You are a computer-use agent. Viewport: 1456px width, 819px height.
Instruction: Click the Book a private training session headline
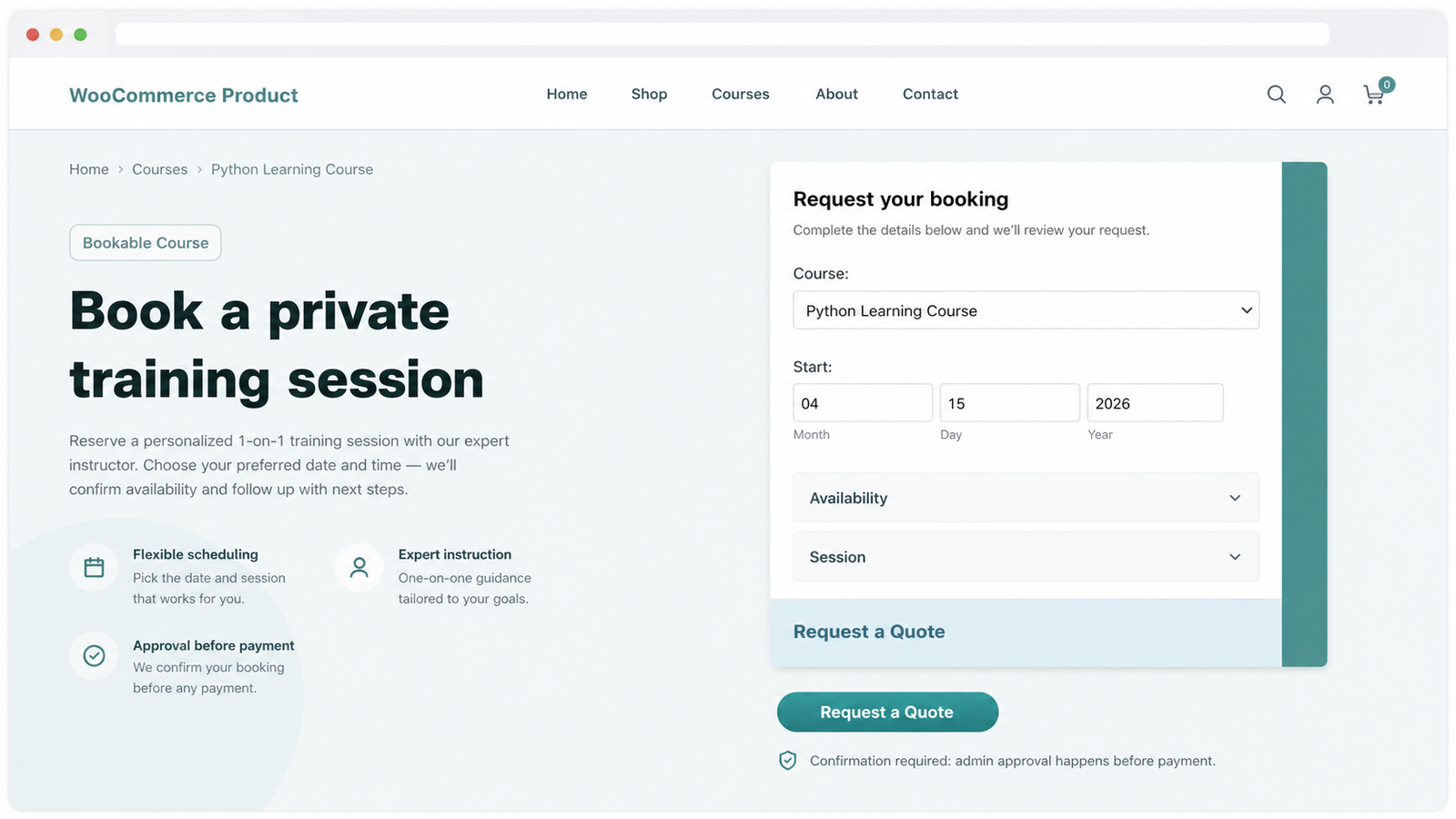(277, 345)
